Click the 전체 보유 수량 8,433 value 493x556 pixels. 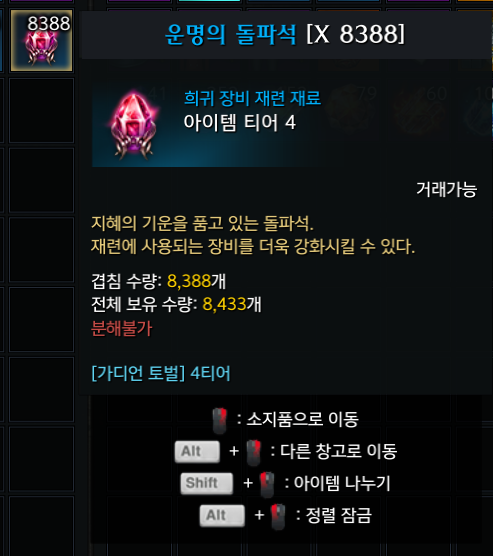pos(224,304)
